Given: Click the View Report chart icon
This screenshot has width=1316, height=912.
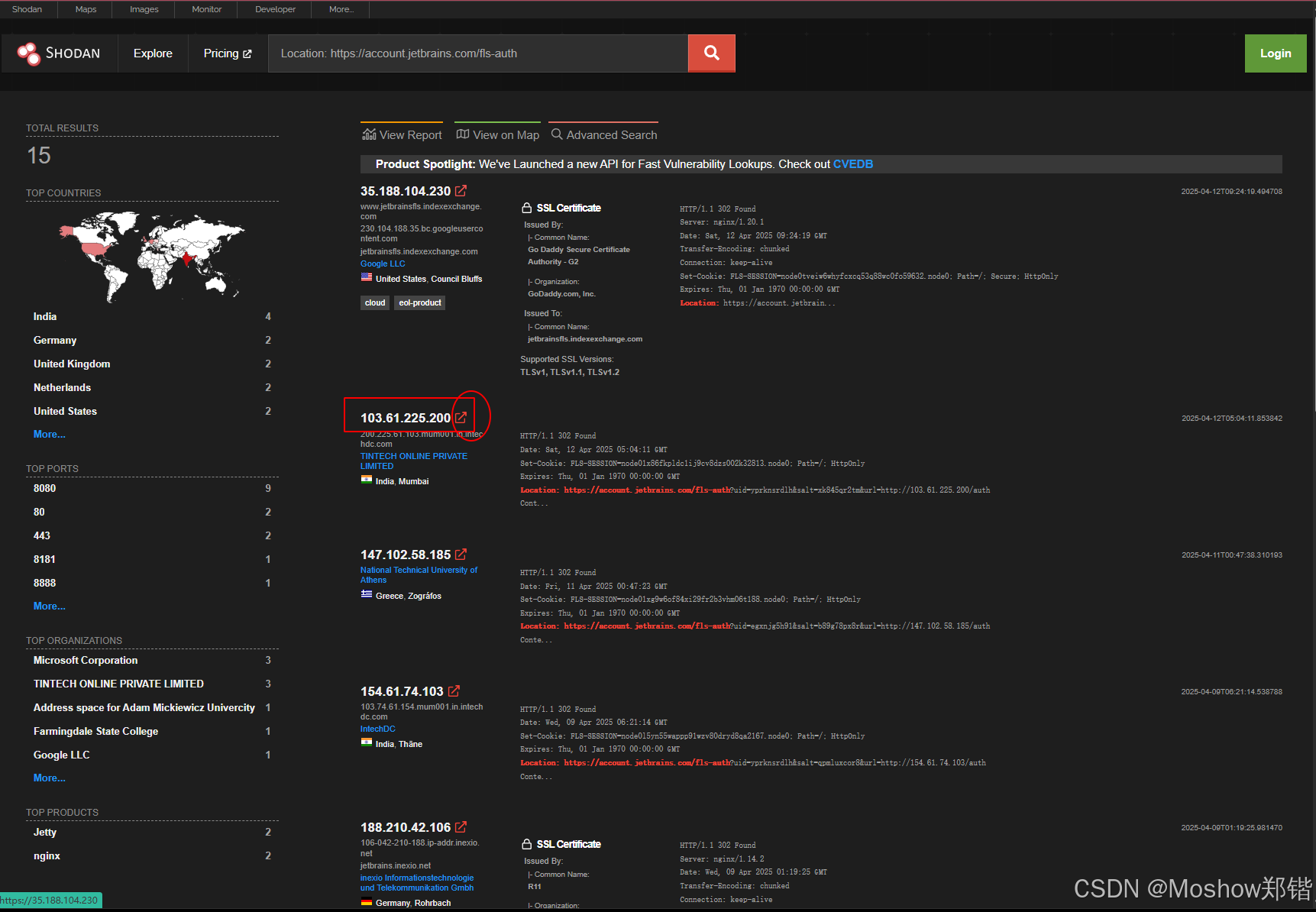Looking at the screenshot, I should click(x=369, y=134).
